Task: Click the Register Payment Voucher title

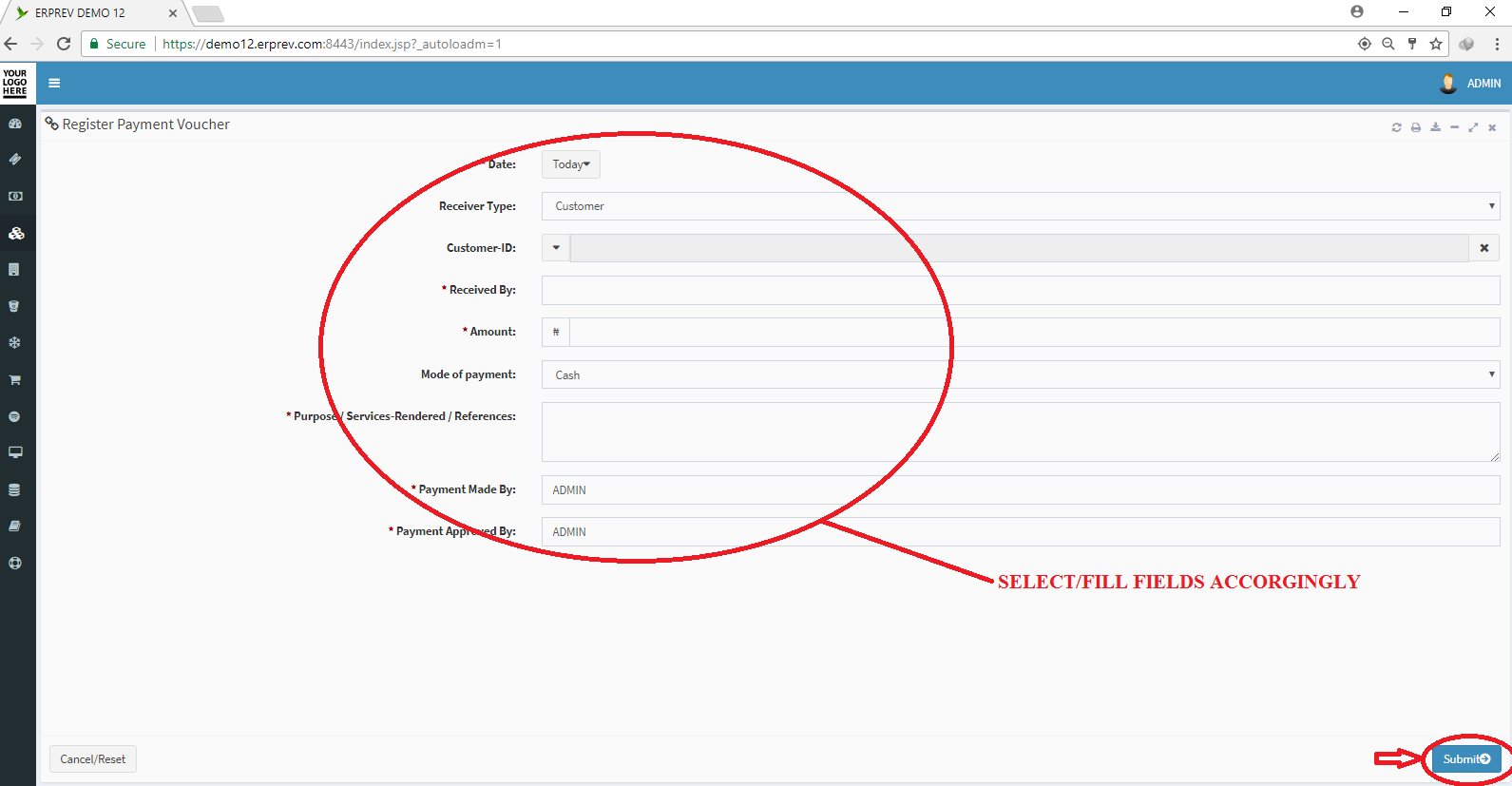Action: tap(146, 125)
